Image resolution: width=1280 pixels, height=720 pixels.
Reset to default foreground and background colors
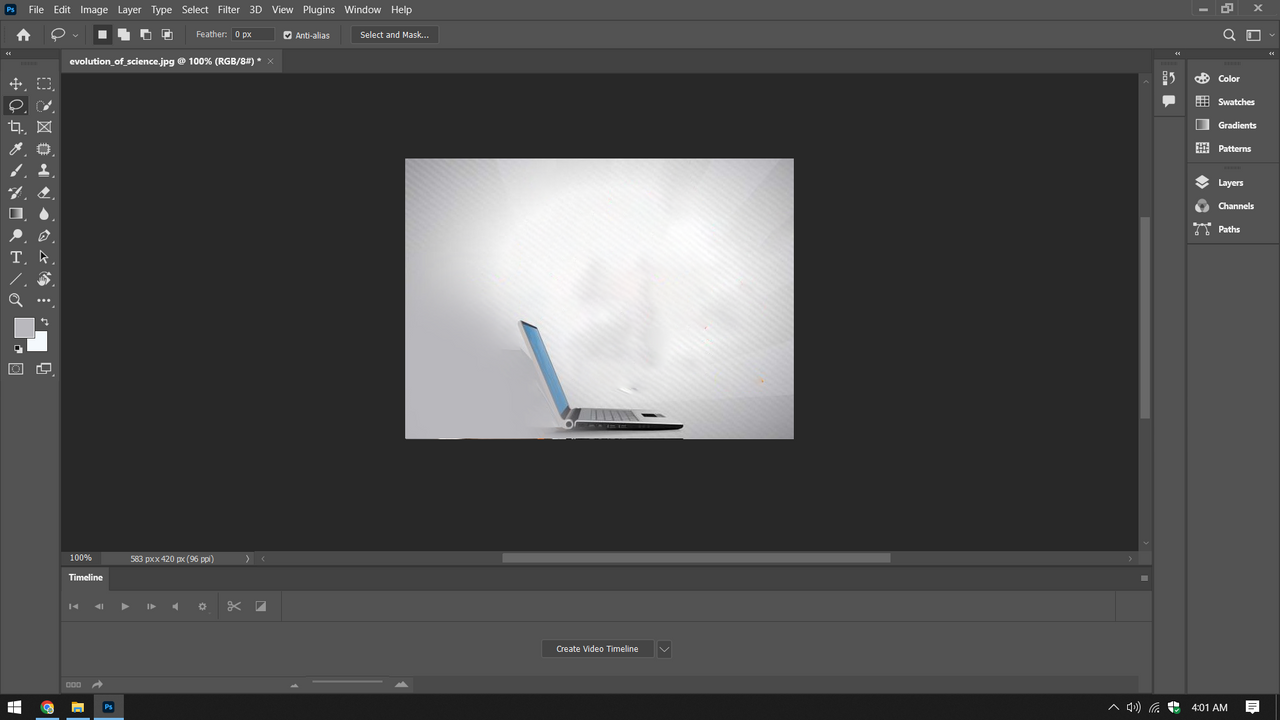coord(18,349)
